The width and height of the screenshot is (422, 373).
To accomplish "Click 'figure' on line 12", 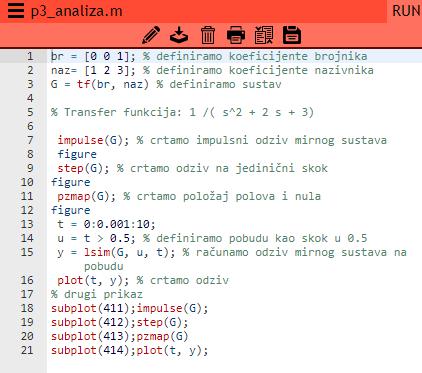I will click(70, 210).
